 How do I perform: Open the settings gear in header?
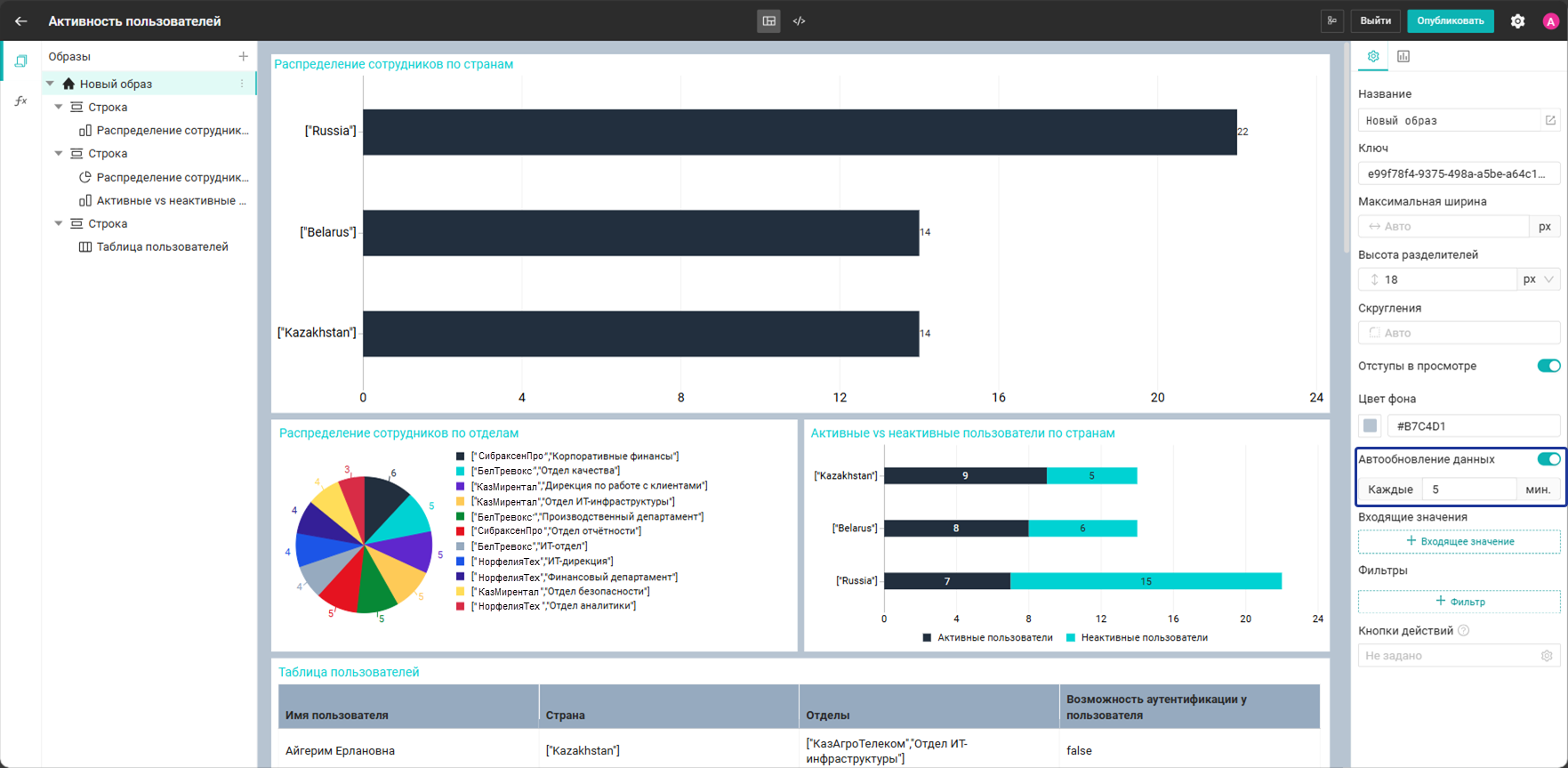tap(1517, 21)
